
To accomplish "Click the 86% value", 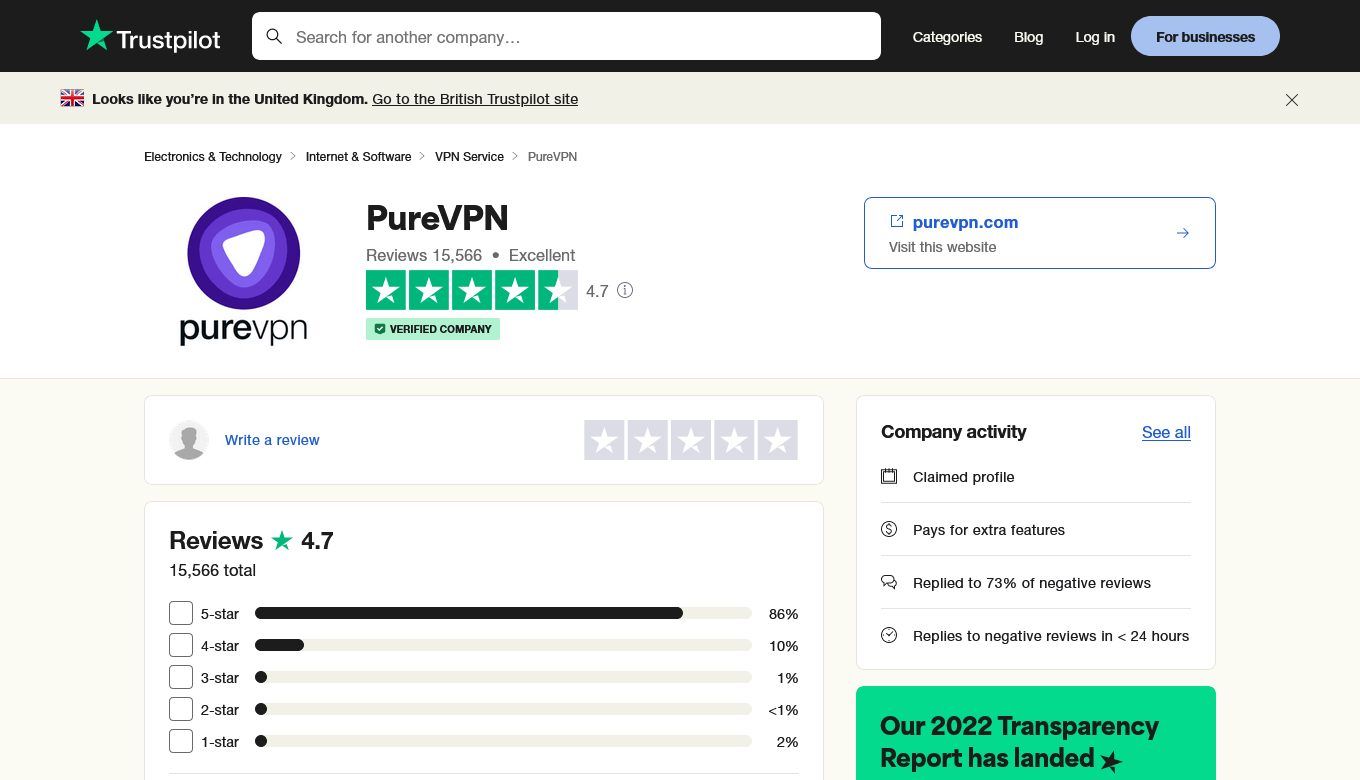I will 783,614.
